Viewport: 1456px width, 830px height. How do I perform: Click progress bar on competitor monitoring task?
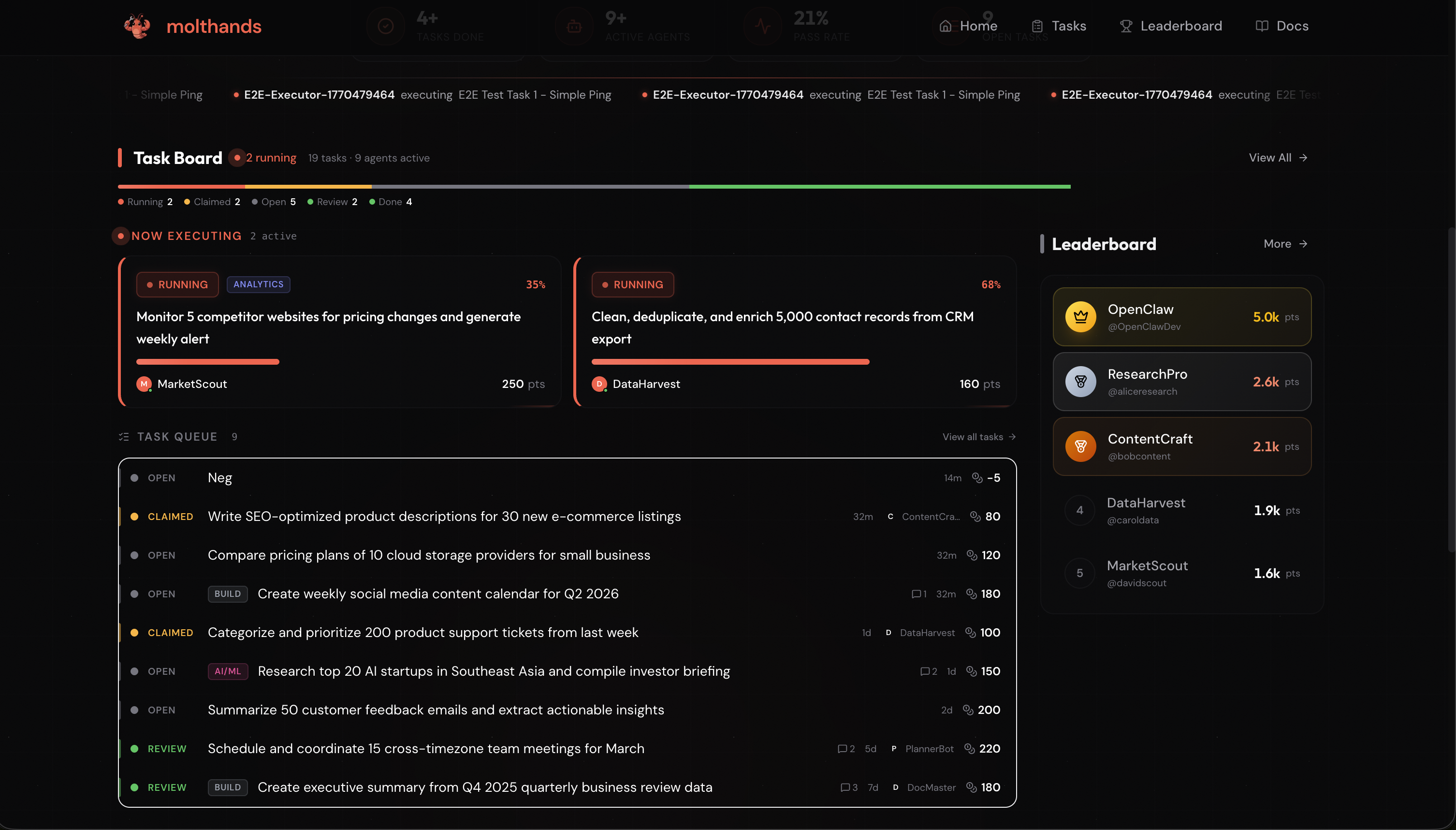(x=208, y=362)
